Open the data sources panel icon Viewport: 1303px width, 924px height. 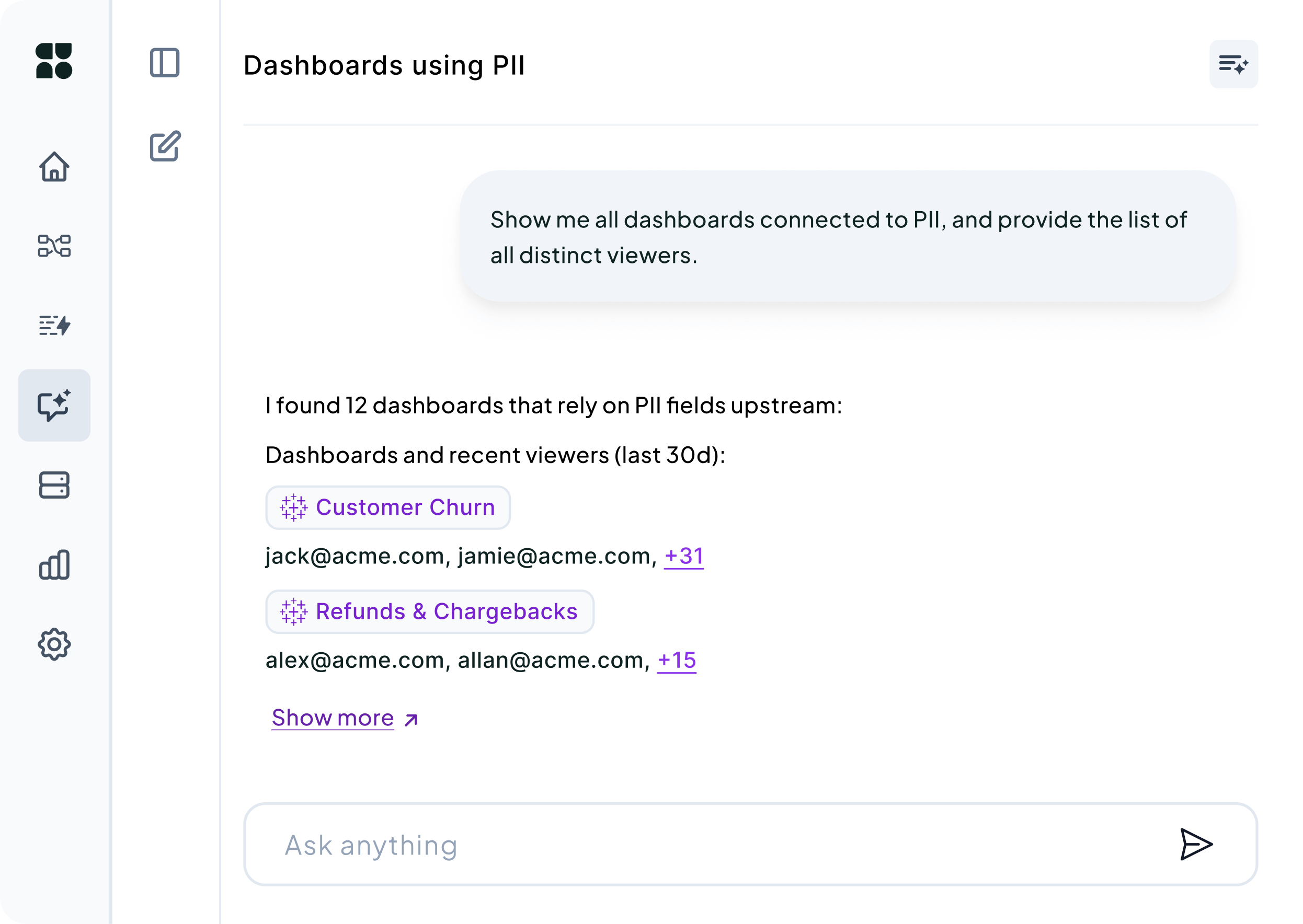pos(54,485)
